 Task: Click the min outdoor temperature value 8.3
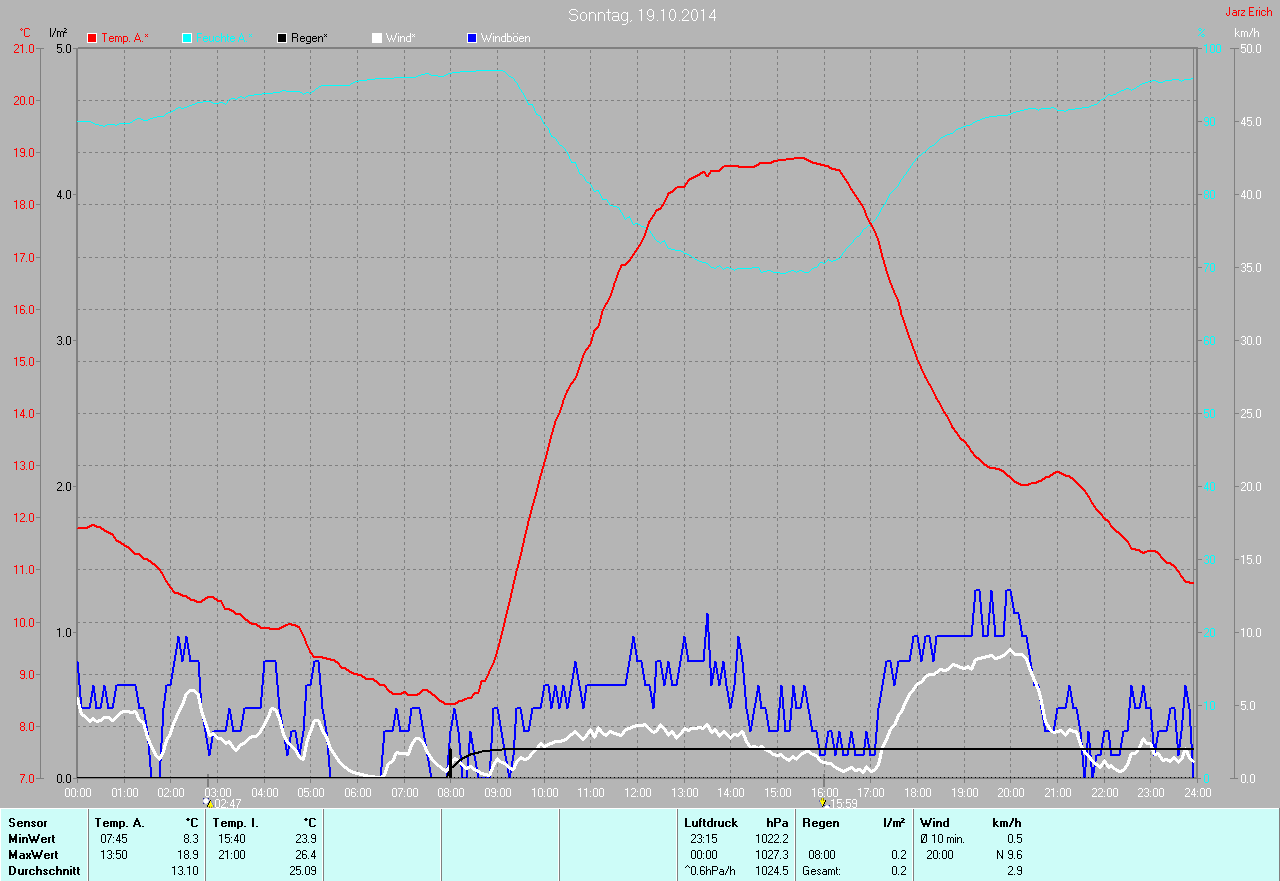(x=191, y=839)
